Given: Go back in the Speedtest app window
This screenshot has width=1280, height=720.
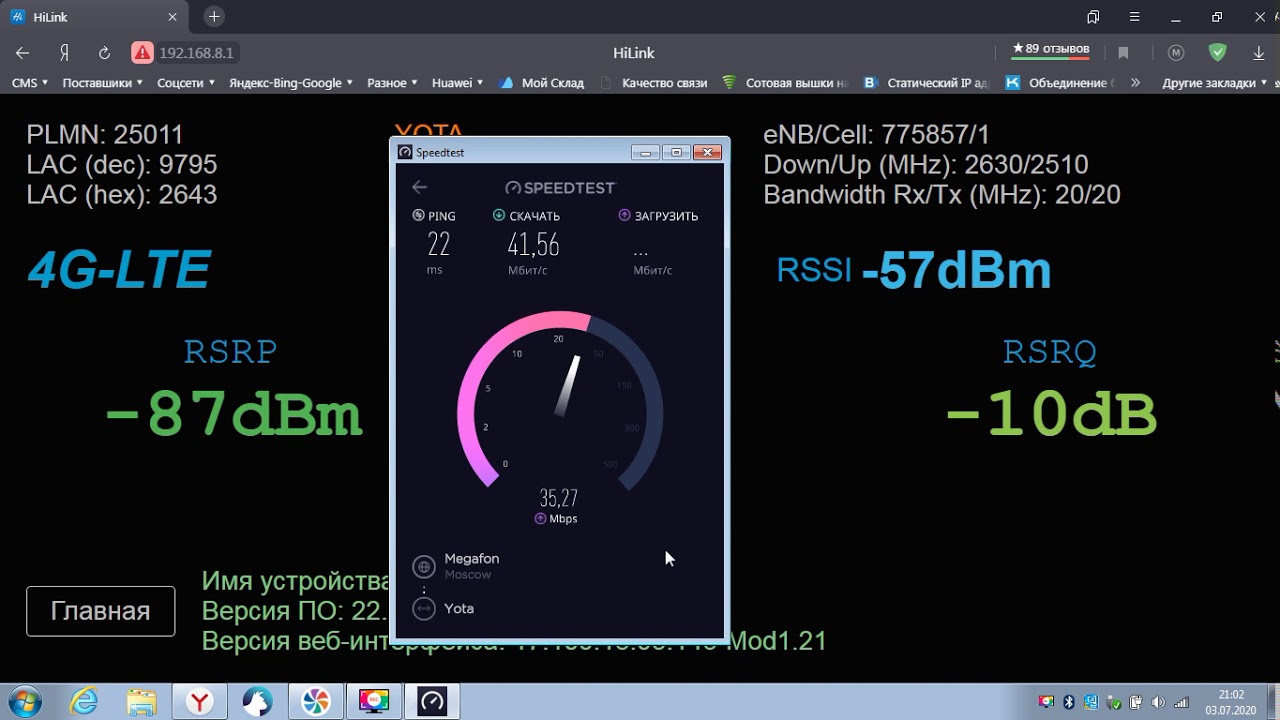Looking at the screenshot, I should click(419, 187).
